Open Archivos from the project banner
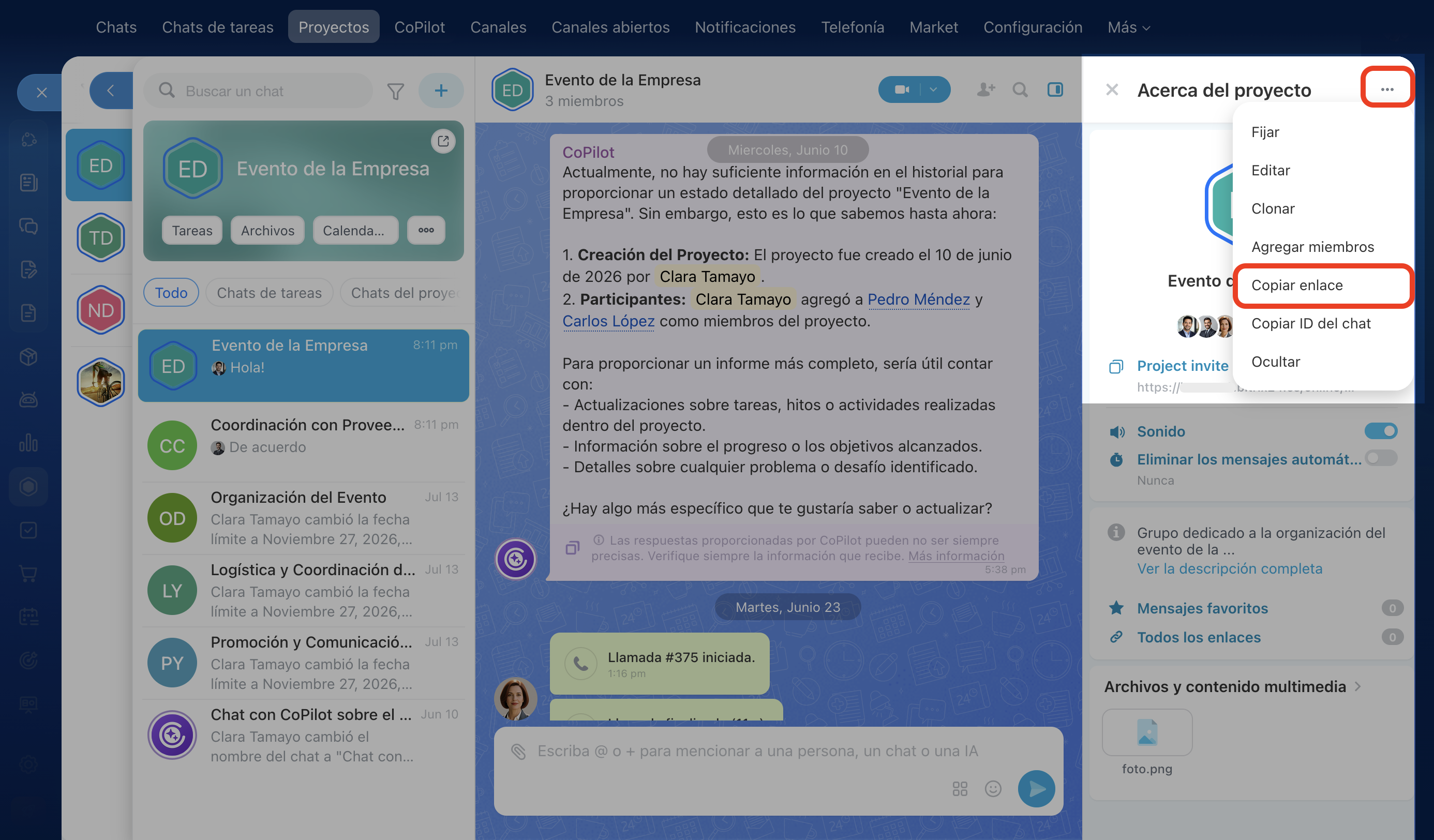This screenshot has height=840, width=1434. [267, 230]
